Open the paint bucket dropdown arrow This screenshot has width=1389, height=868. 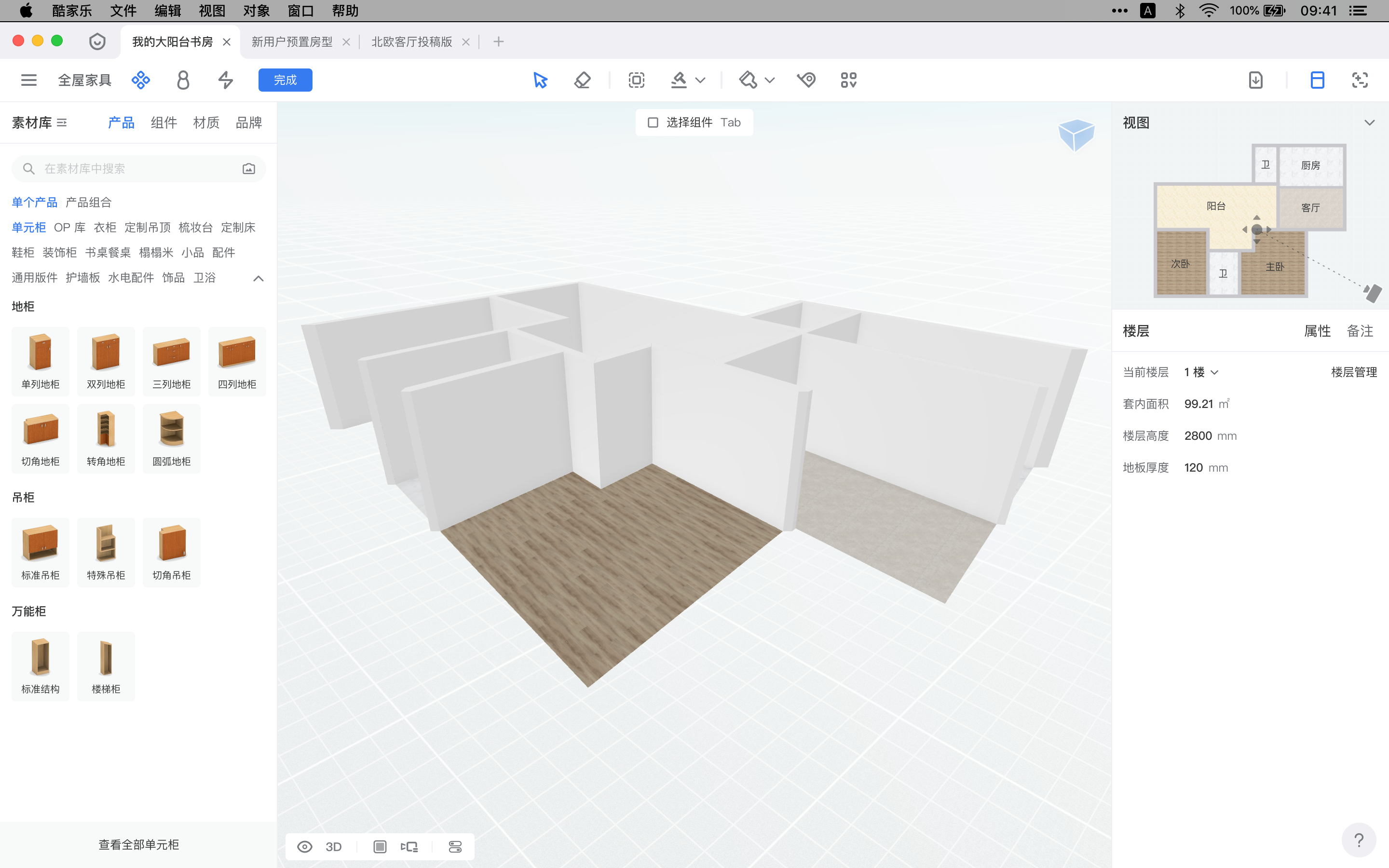click(x=770, y=80)
